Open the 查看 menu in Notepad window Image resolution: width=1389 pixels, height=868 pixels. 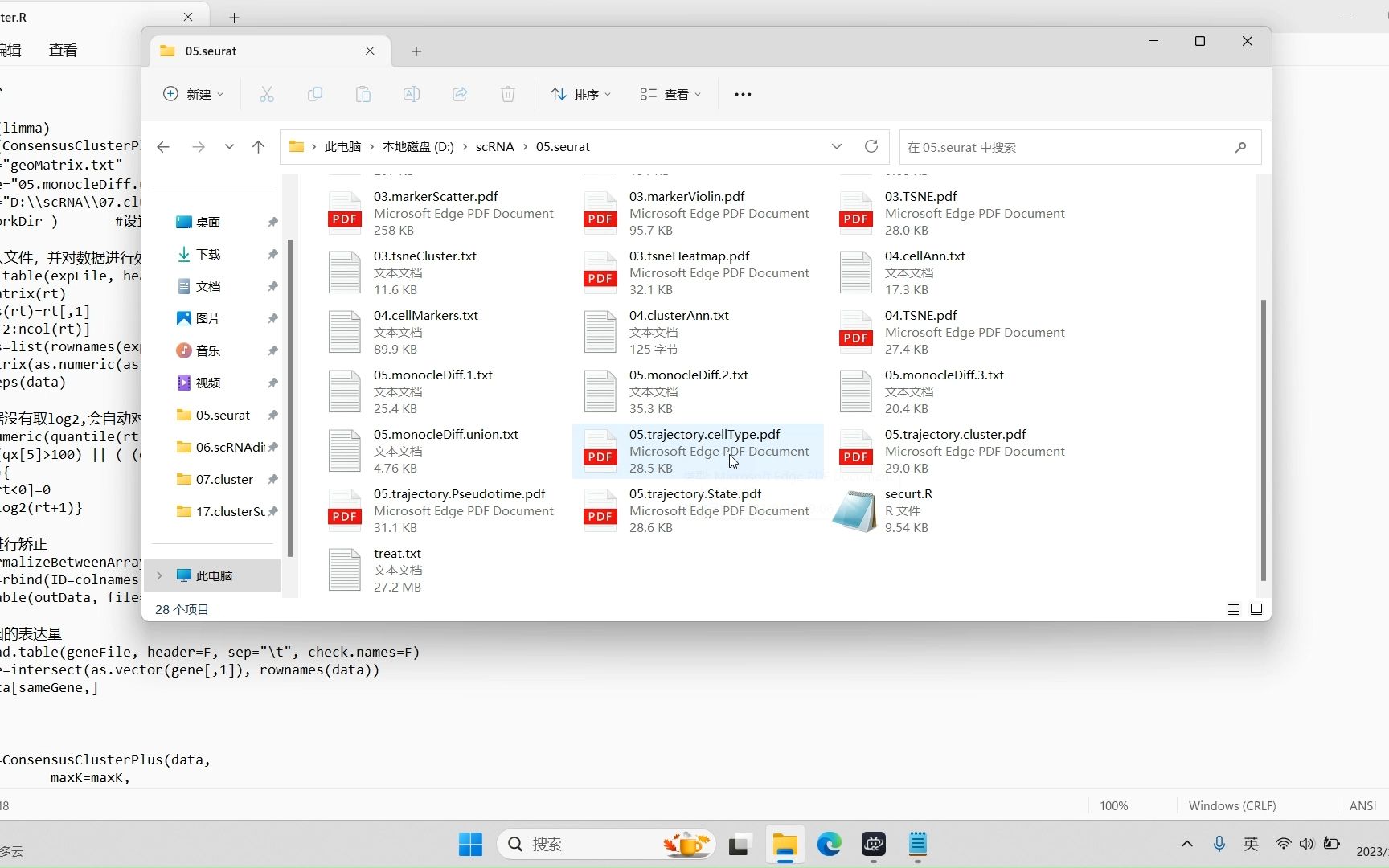point(63,50)
